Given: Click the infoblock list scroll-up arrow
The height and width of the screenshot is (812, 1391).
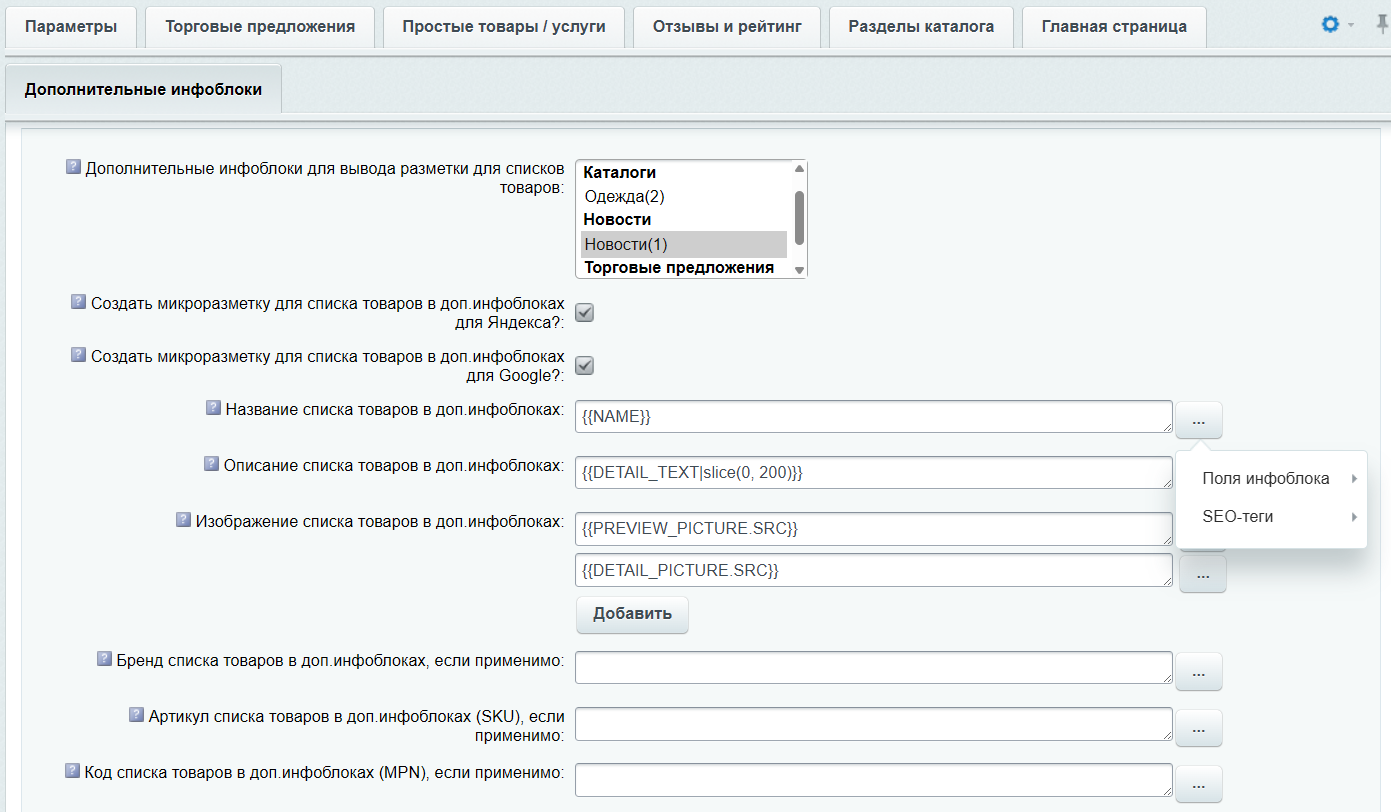Looking at the screenshot, I should (799, 169).
